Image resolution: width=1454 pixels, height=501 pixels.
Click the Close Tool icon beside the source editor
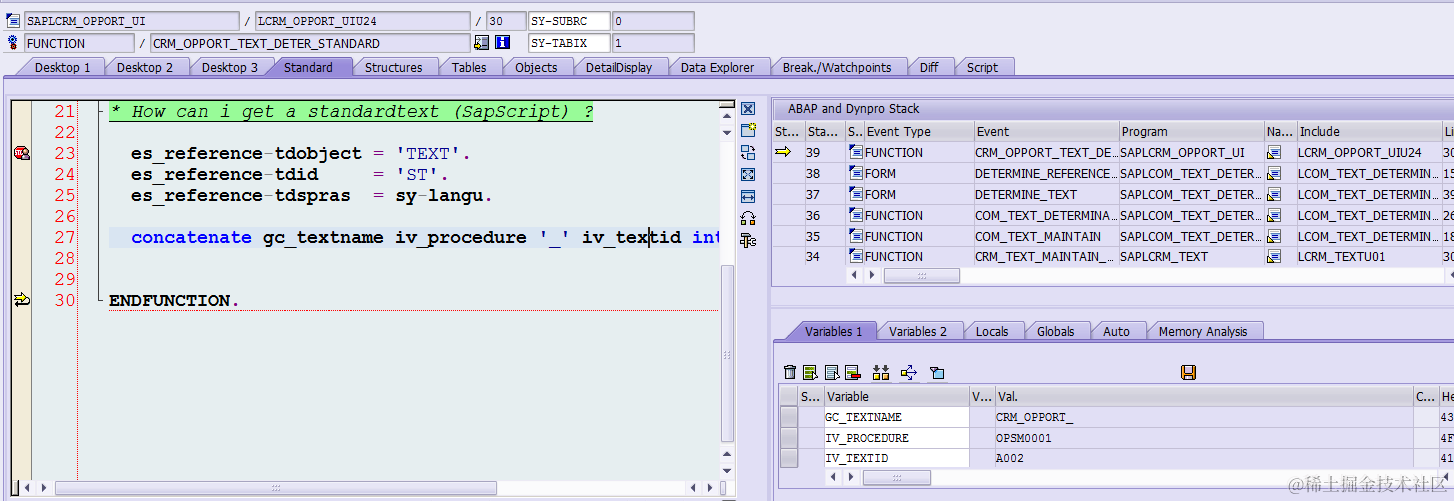coord(747,108)
